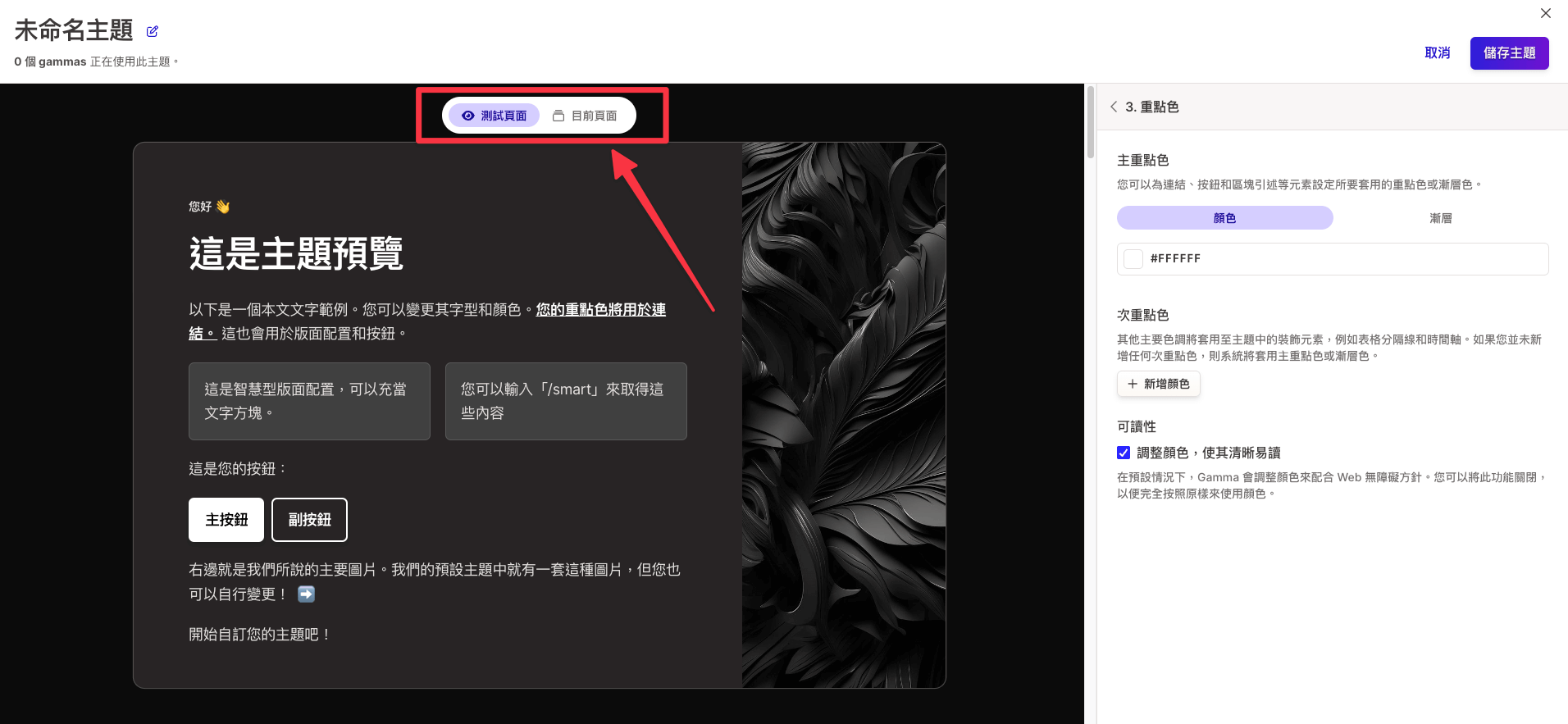Click the 您的重點色將用於連結 link in preview
This screenshot has height=724, width=1568.
[x=600, y=310]
